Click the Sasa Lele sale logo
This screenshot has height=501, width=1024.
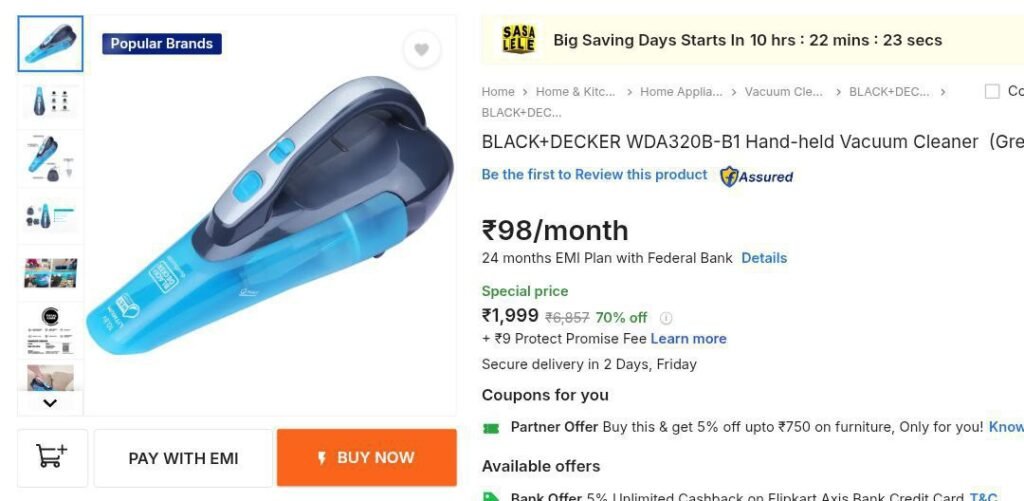pos(519,40)
